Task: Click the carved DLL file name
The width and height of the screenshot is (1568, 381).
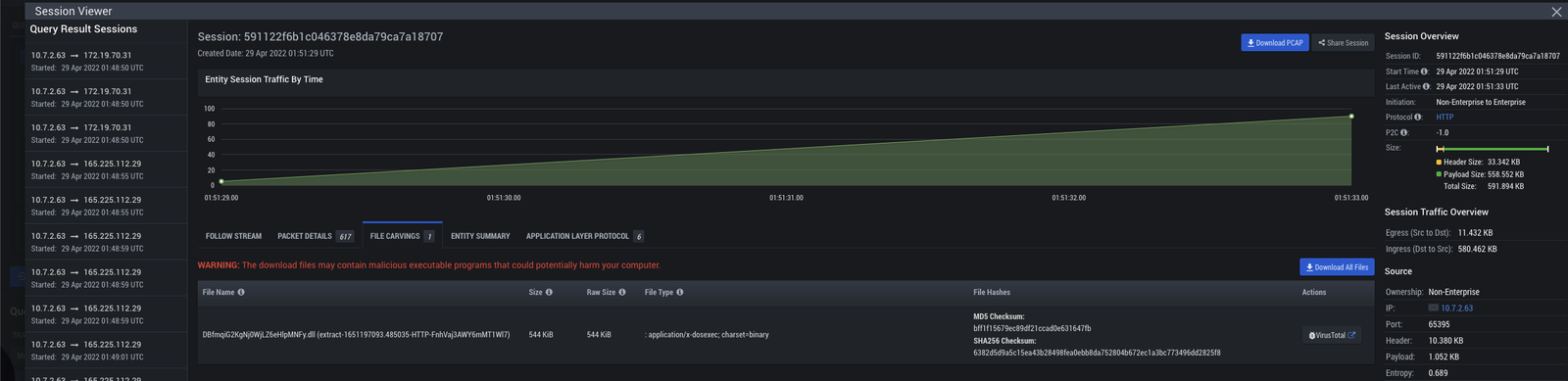Action: pos(356,335)
